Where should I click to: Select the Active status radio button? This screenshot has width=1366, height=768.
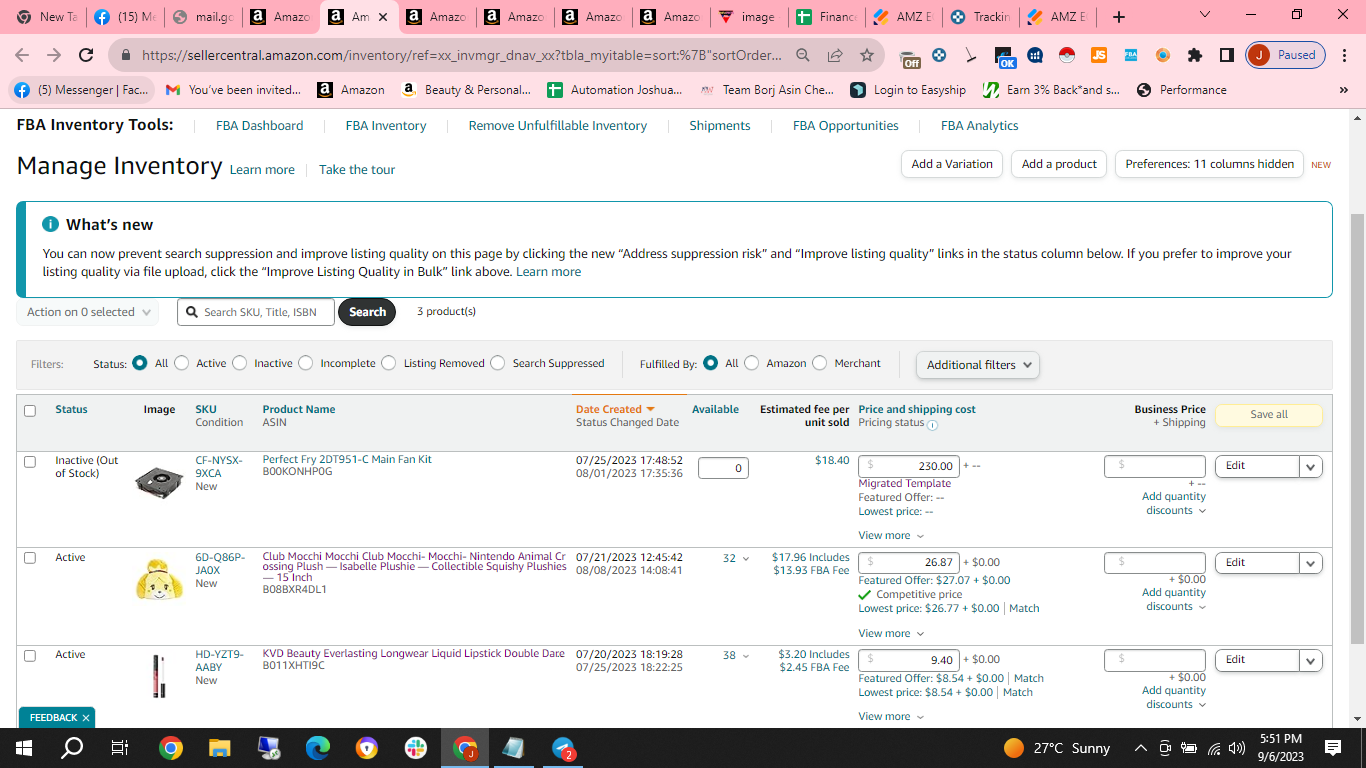click(x=181, y=363)
